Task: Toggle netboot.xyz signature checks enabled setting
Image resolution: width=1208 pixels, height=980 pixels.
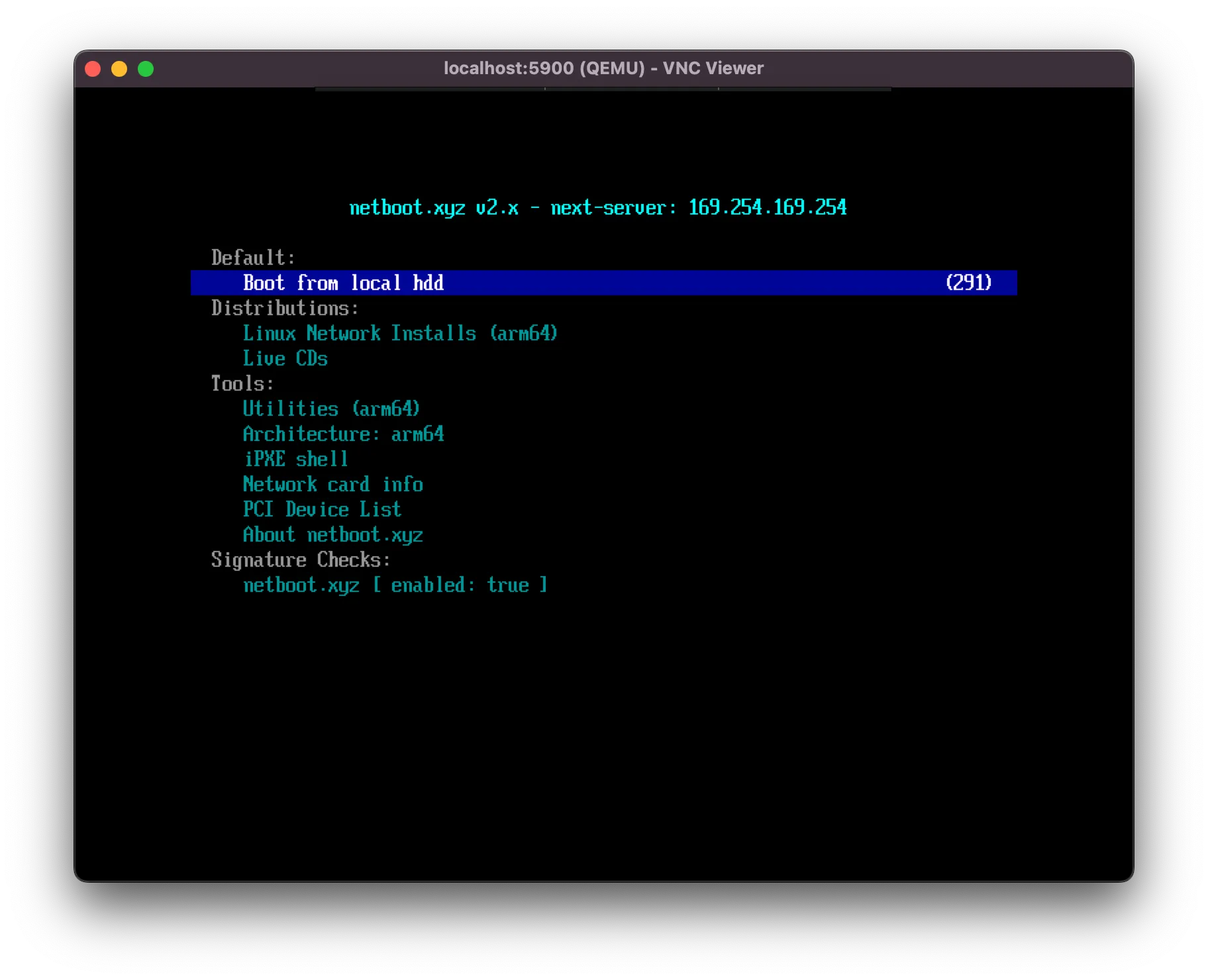Action: [395, 585]
